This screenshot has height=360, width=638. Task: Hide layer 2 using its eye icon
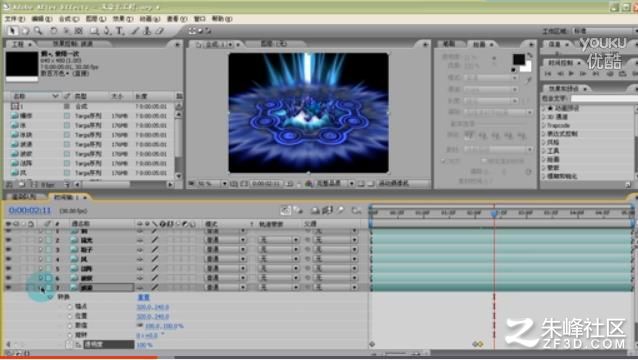(x=8, y=240)
